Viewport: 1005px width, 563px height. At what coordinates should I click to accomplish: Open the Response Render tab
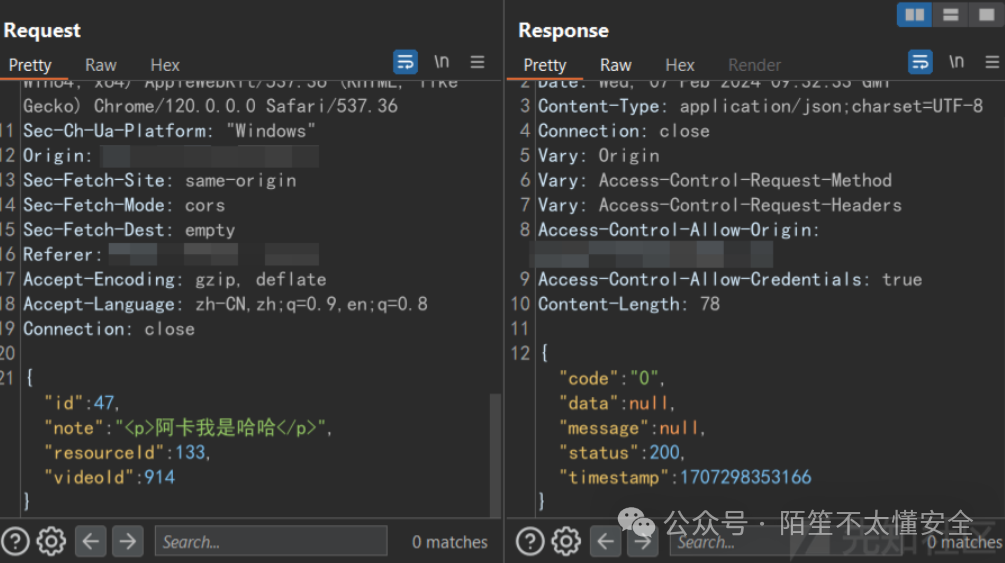(754, 65)
